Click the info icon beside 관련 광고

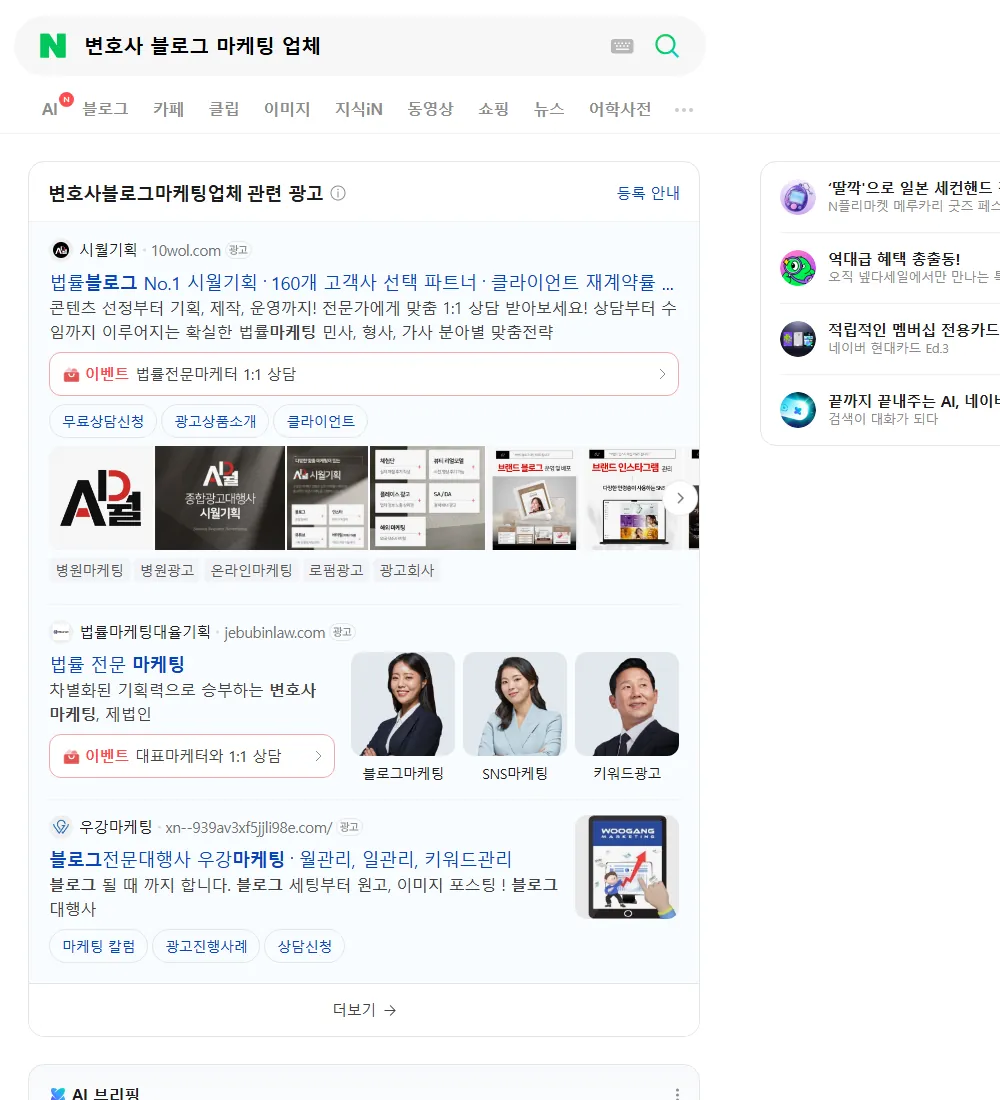[338, 193]
